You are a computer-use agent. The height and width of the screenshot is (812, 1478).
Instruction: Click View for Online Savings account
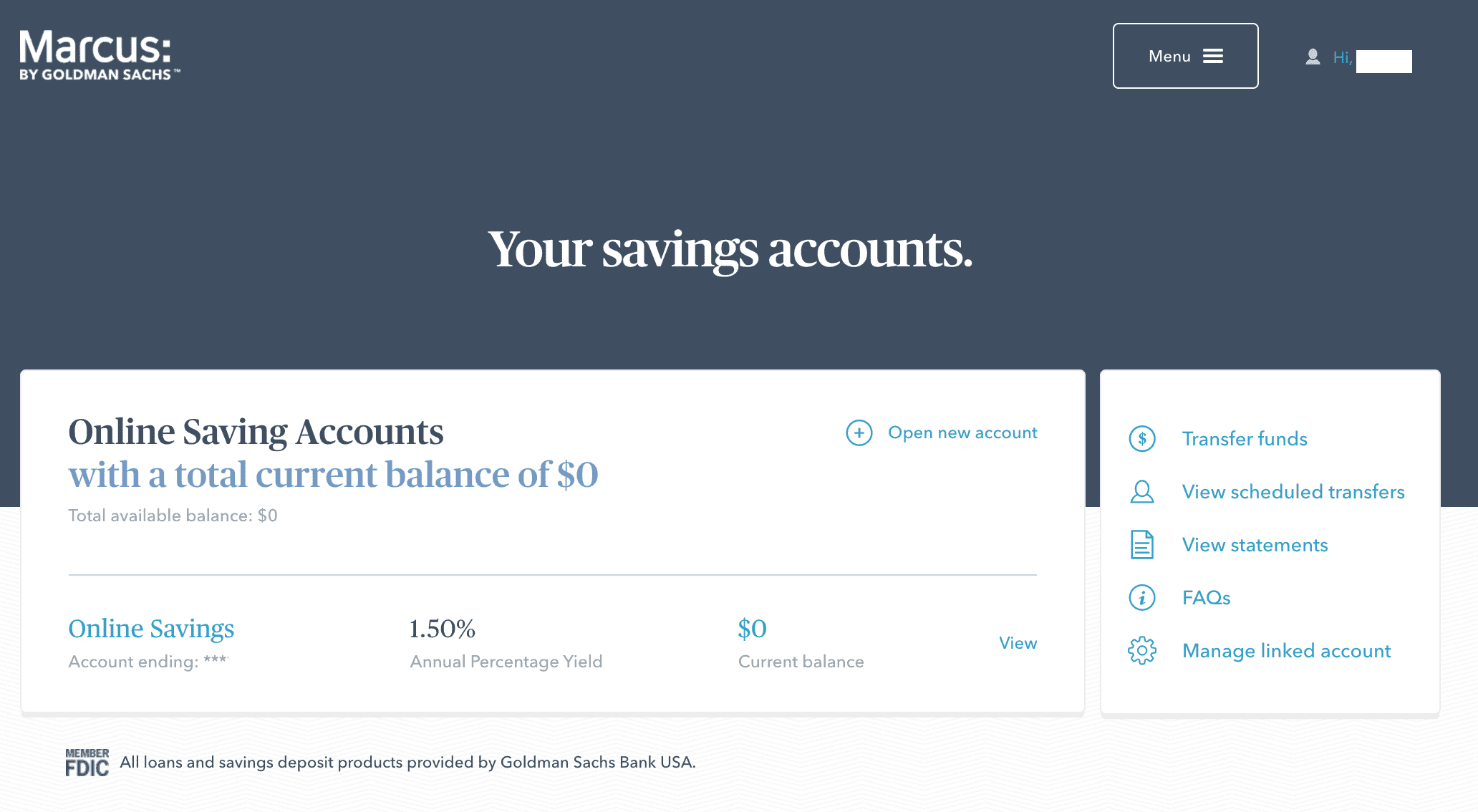1018,642
